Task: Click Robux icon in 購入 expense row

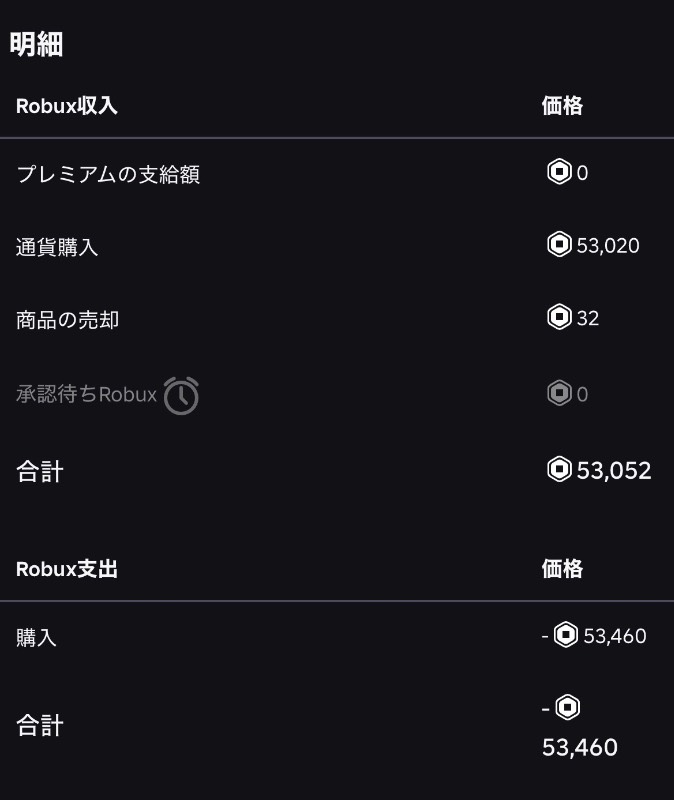Action: click(566, 635)
